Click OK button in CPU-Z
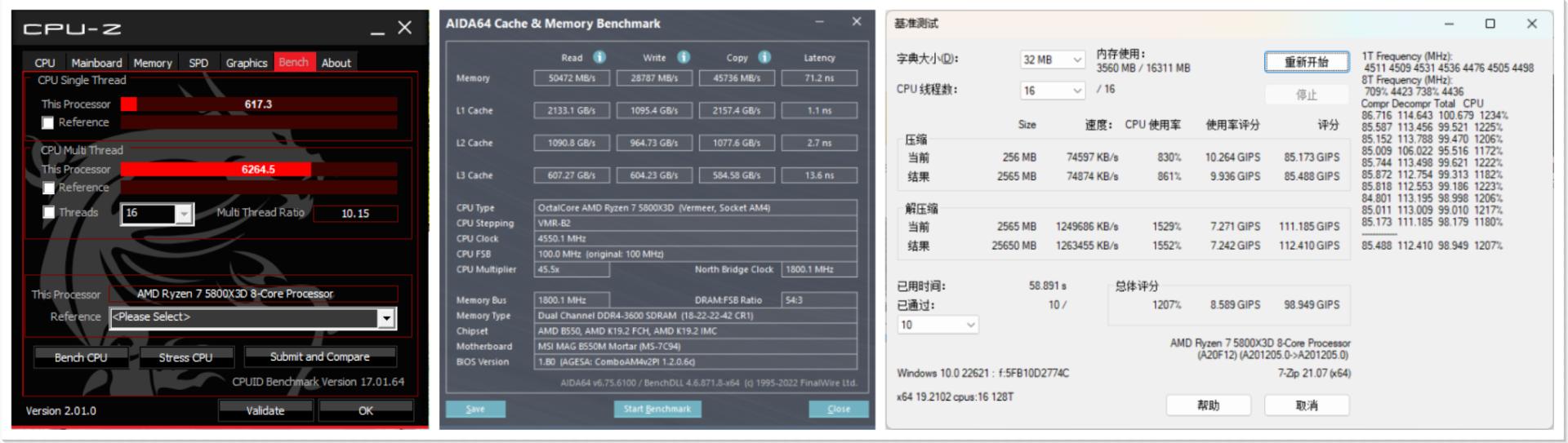Screen dimensions: 1568x443 [x=366, y=410]
